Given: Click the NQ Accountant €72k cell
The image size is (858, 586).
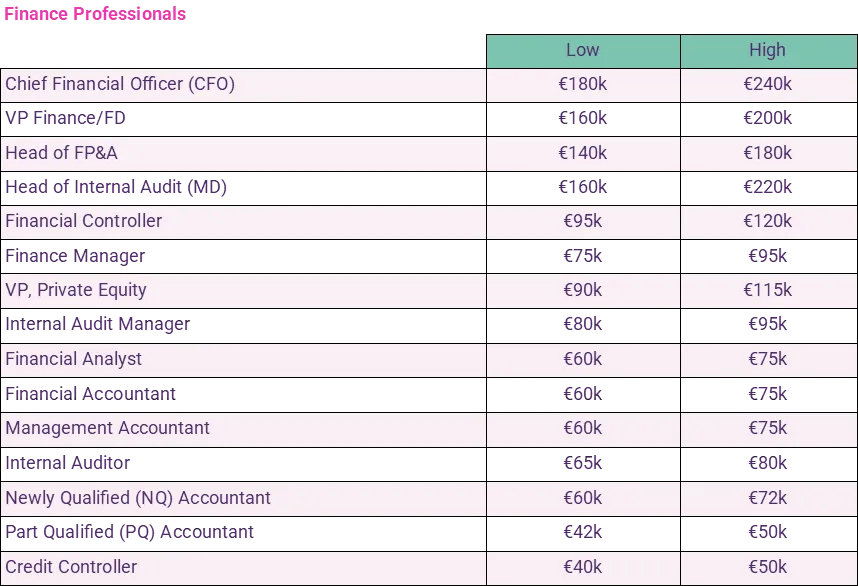Looking at the screenshot, I should tap(767, 498).
